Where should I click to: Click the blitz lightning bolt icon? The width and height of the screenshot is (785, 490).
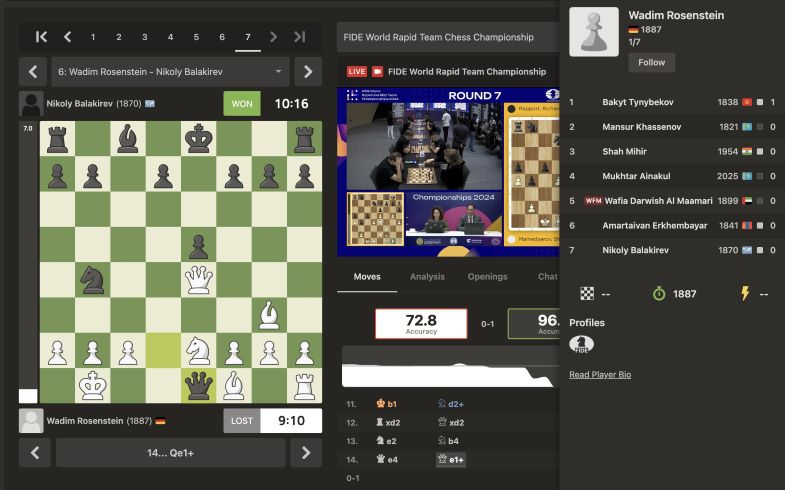(743, 294)
